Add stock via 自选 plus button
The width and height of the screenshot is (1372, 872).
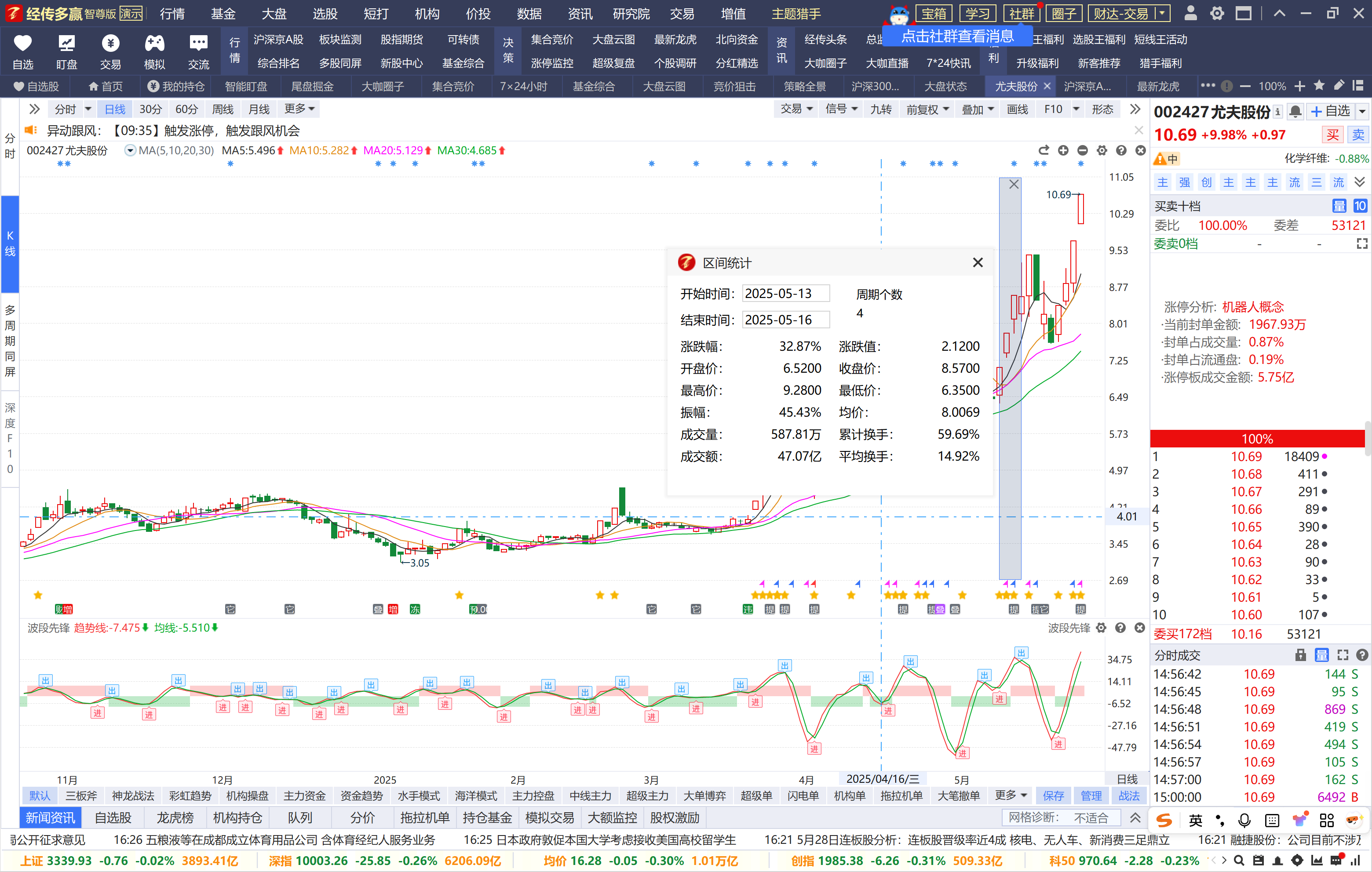[x=1330, y=111]
